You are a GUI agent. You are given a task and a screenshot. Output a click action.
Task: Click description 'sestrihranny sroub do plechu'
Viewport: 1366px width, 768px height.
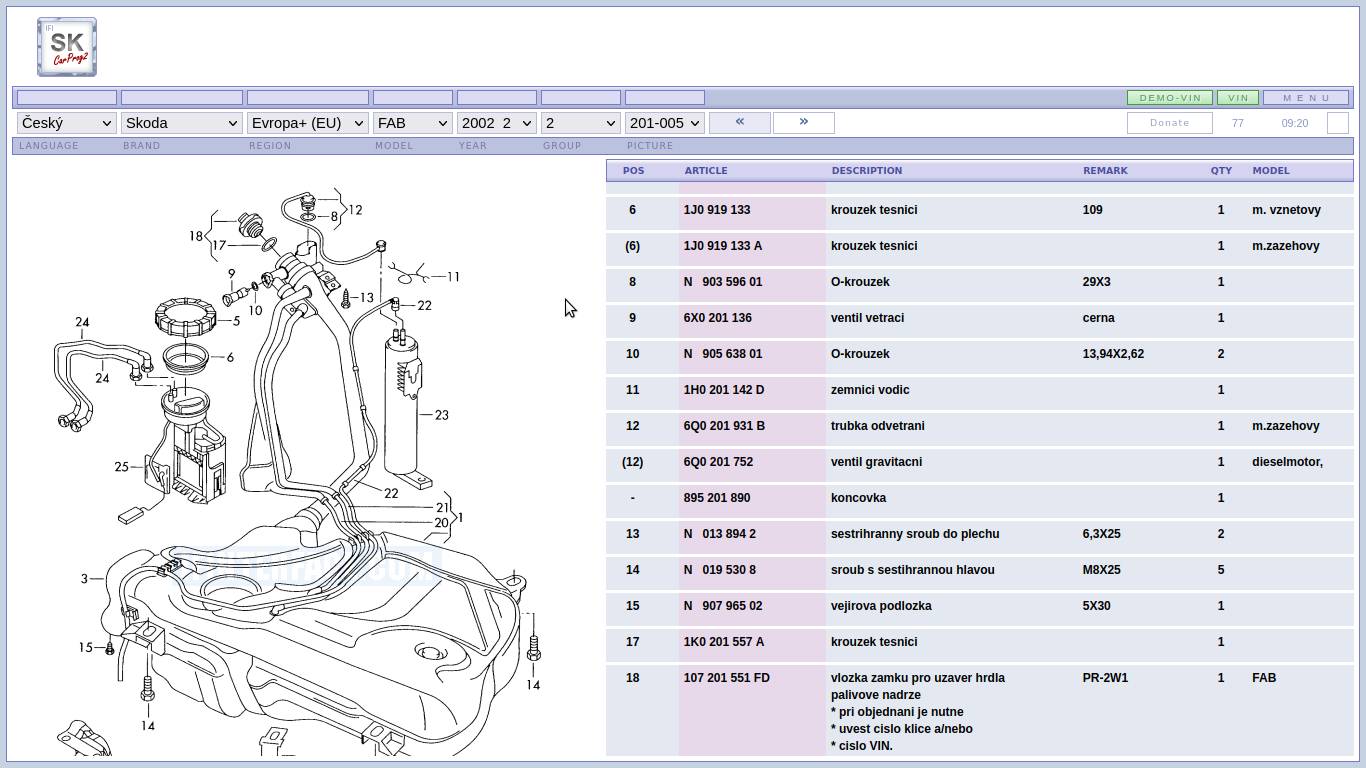pos(915,534)
